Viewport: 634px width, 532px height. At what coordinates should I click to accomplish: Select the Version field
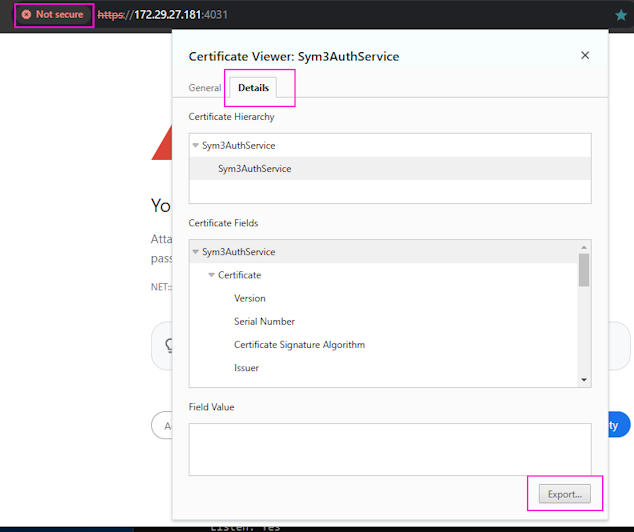(250, 298)
